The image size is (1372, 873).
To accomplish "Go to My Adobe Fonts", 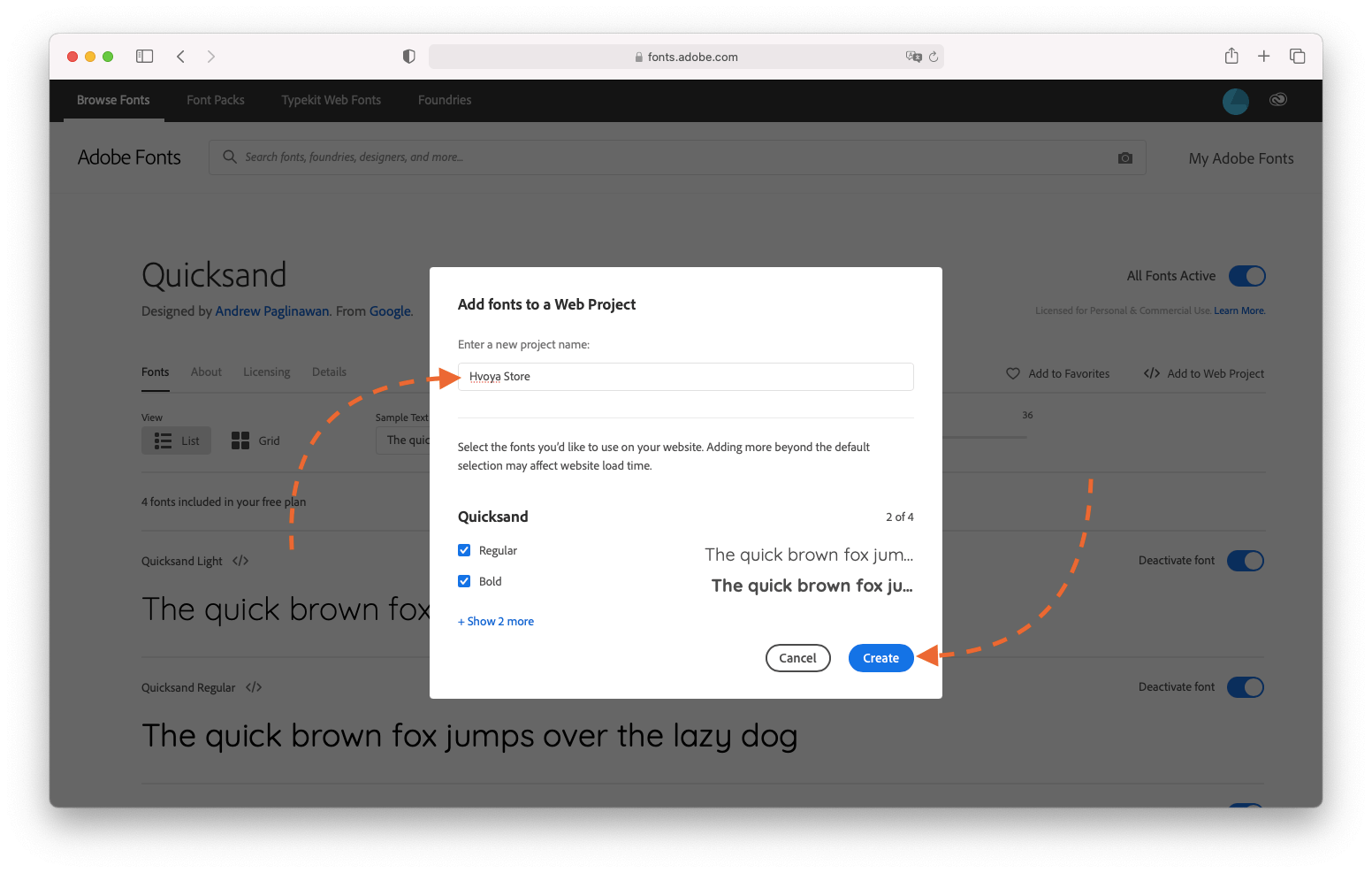I will [x=1241, y=158].
